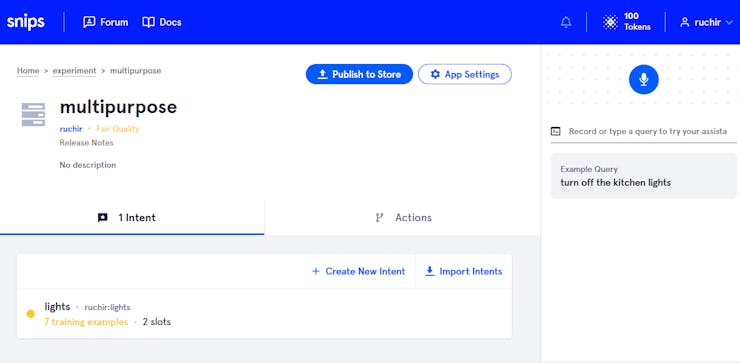Open the Release Notes link
Screen dimensions: 740x363
pos(86,143)
